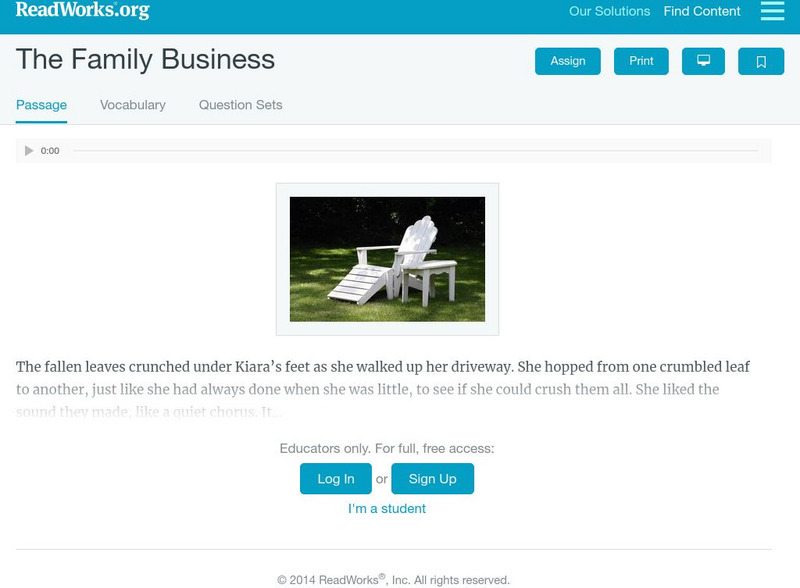The image size is (800, 588).
Task: Play the passage audio
Action: 29,151
